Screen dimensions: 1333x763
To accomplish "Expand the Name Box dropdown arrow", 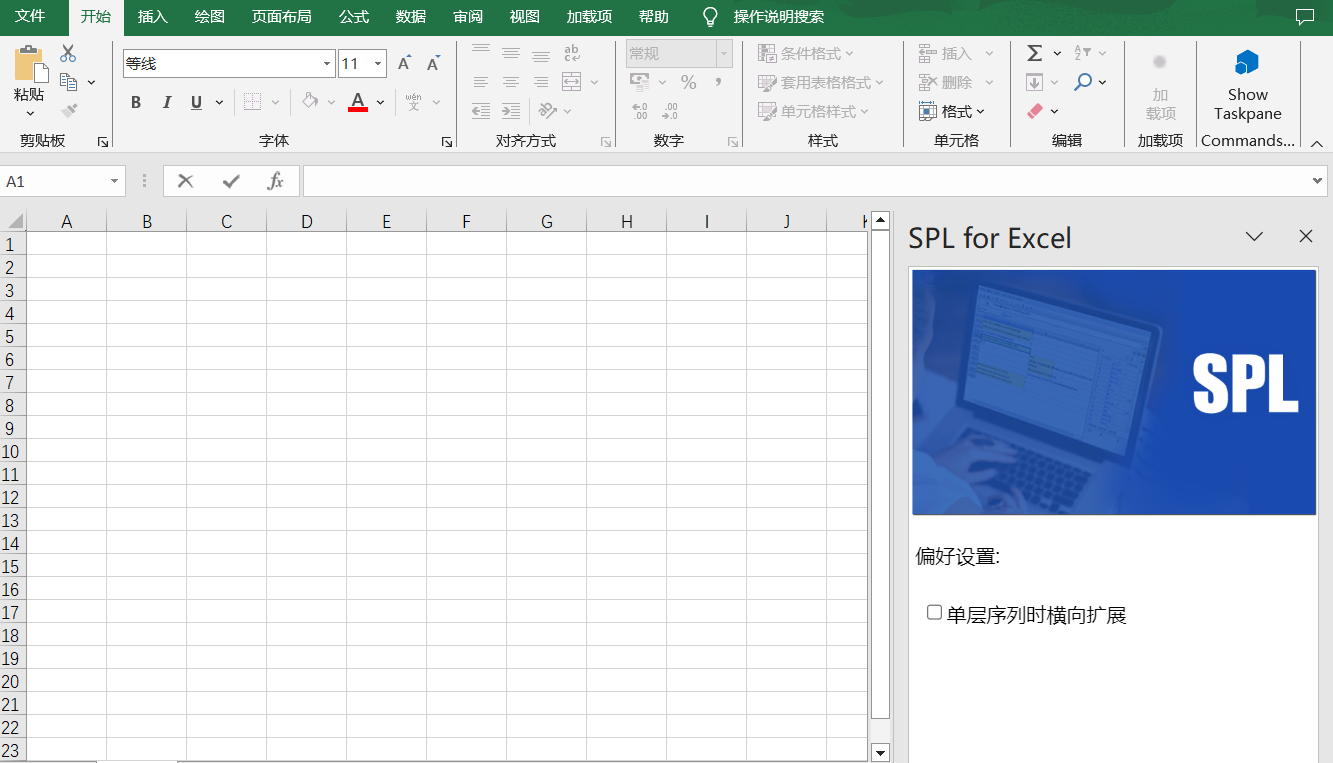I will (x=115, y=181).
